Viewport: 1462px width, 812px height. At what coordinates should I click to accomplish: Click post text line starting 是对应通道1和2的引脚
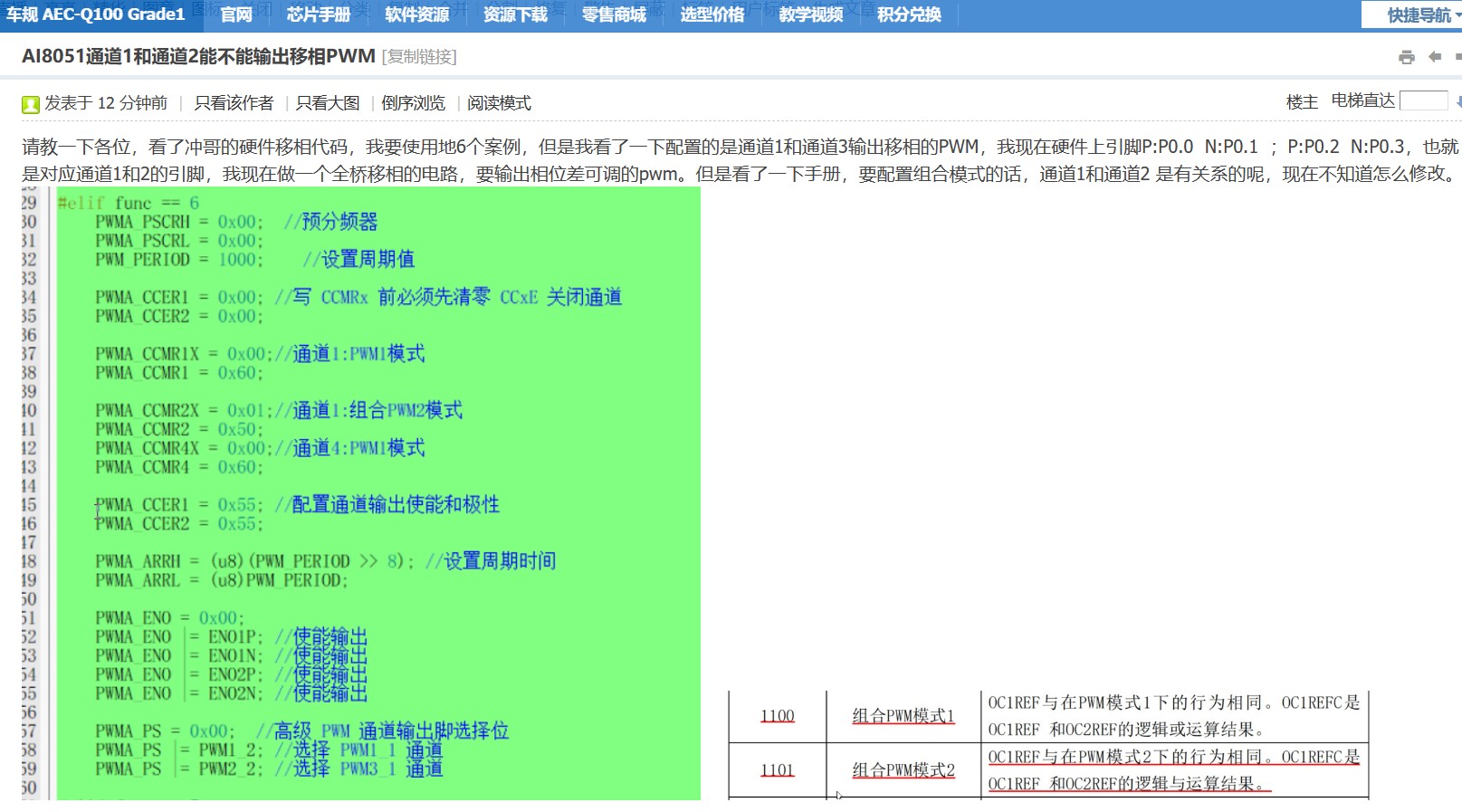[740, 174]
